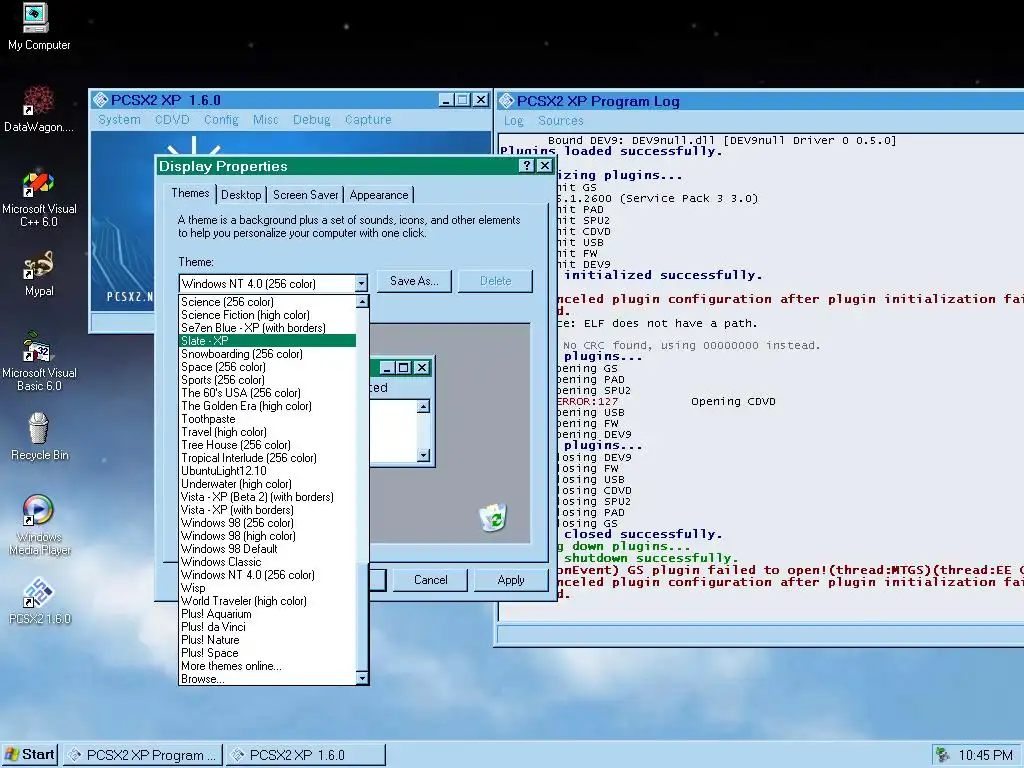Image resolution: width=1024 pixels, height=768 pixels.
Task: Choose The Golden Era (high color)
Action: [268, 406]
